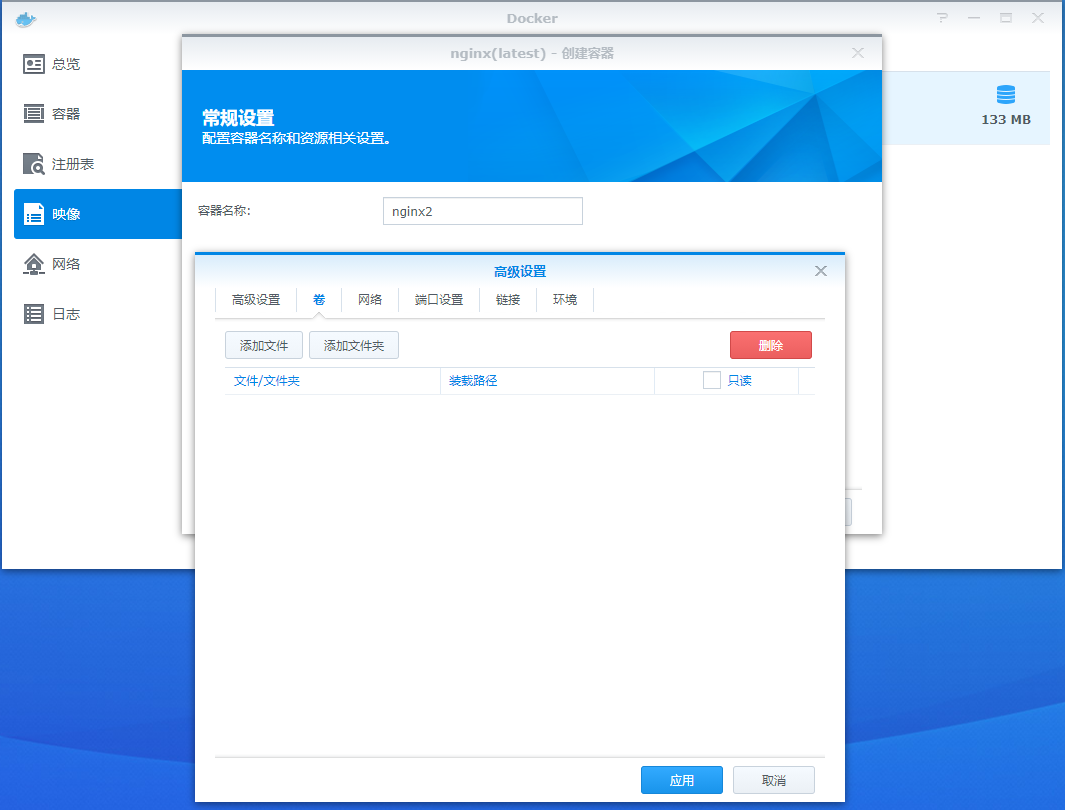Apply settings with the 应用 button
The height and width of the screenshot is (810, 1065).
[x=681, y=779]
